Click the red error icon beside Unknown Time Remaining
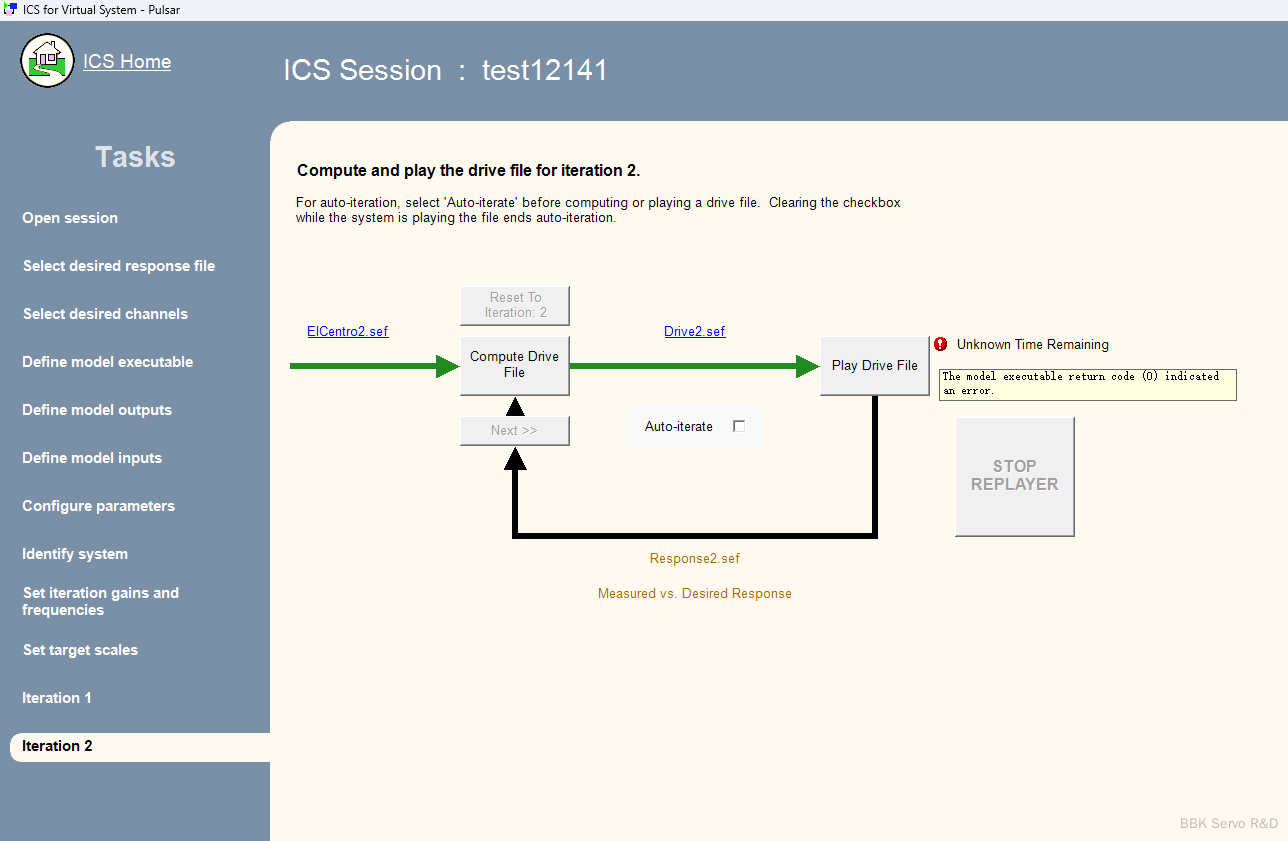 [x=940, y=345]
